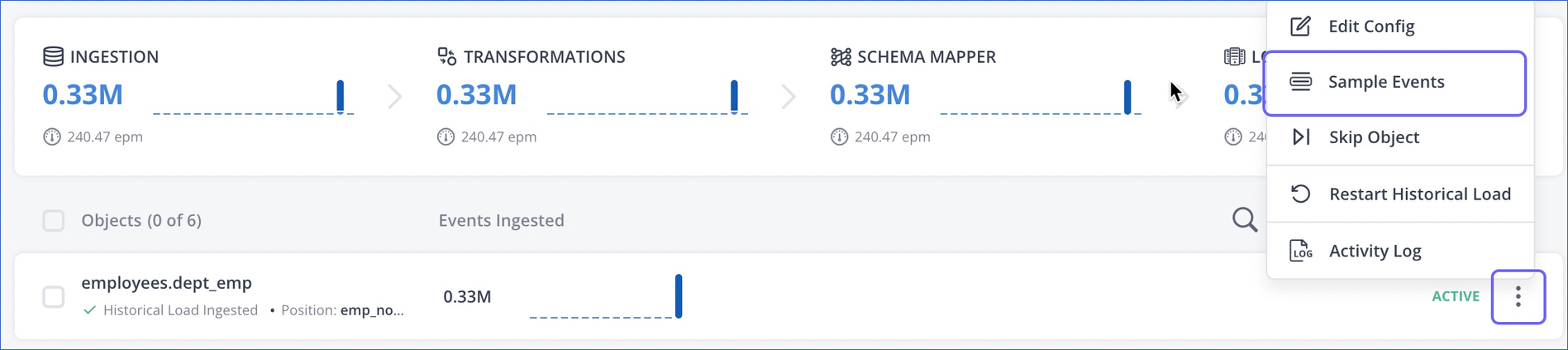Screen dimensions: 1568x350
Task: Click the chevron after the Transformations stage
Action: point(789,97)
